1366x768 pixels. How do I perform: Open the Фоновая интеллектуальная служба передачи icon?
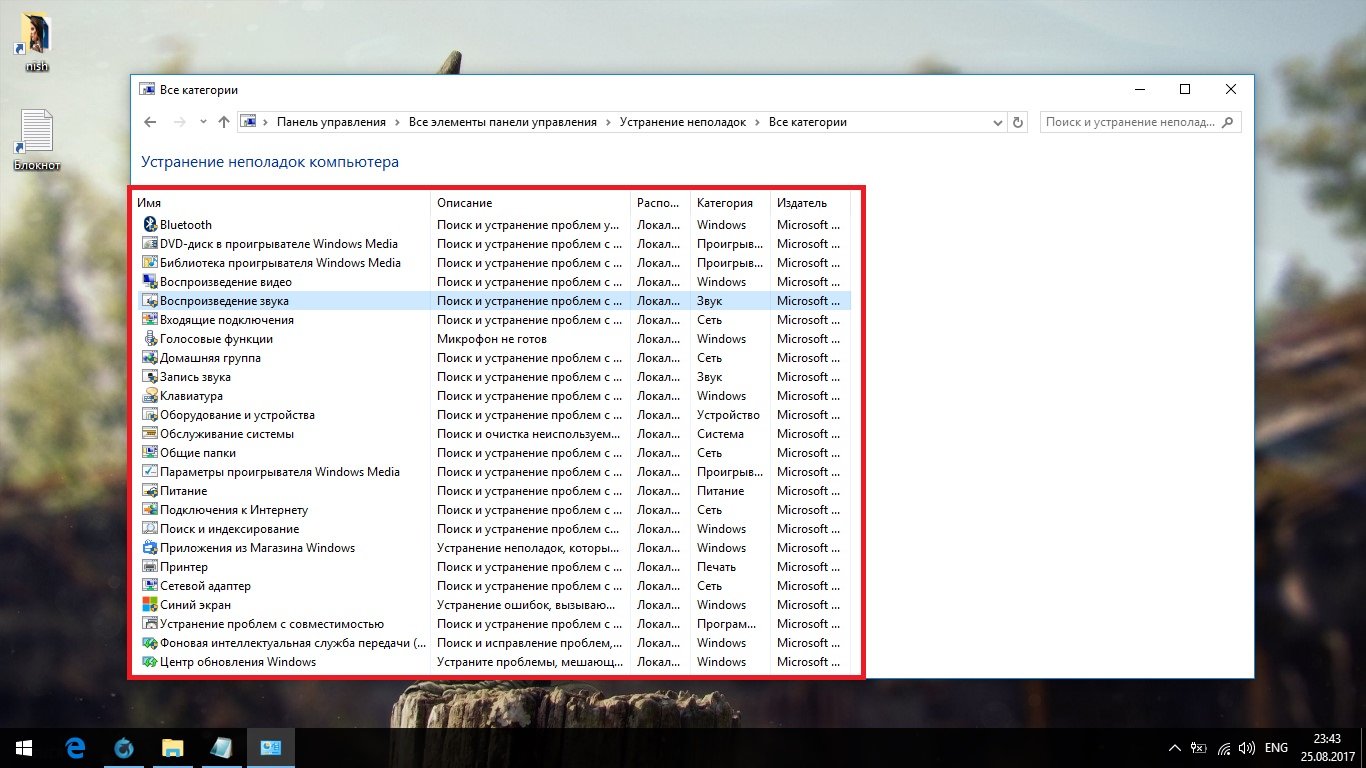click(150, 643)
